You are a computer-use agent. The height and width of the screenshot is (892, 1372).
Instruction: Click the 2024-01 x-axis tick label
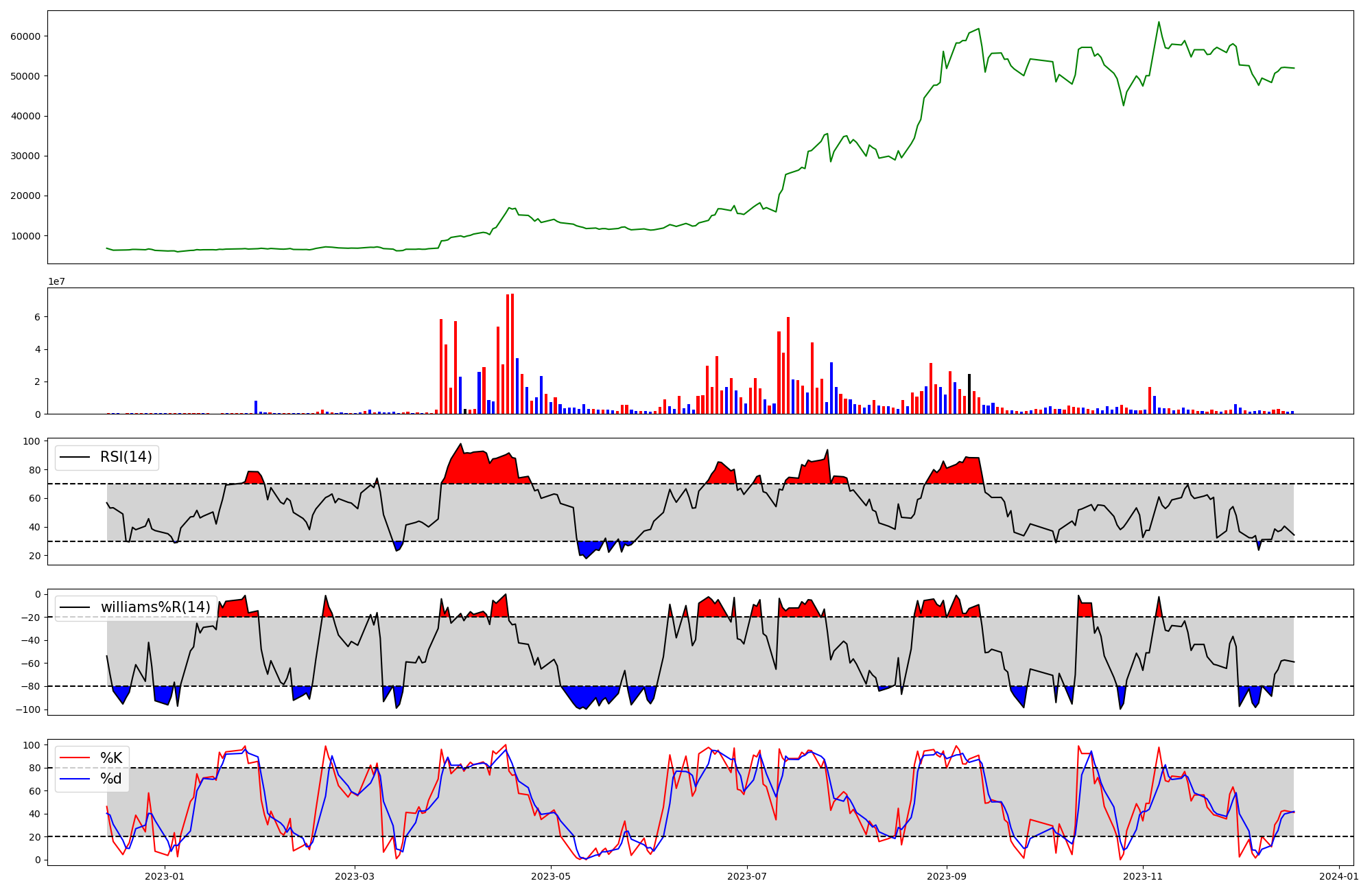[x=1339, y=876]
